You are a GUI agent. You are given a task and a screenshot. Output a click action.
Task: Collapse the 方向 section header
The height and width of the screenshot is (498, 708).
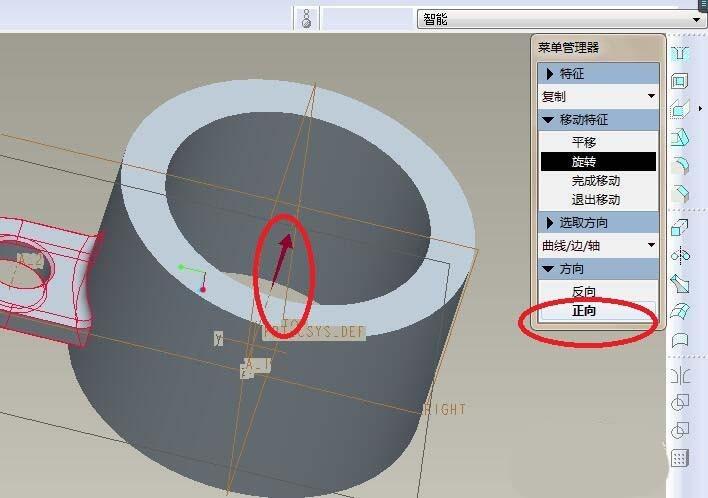click(598, 269)
